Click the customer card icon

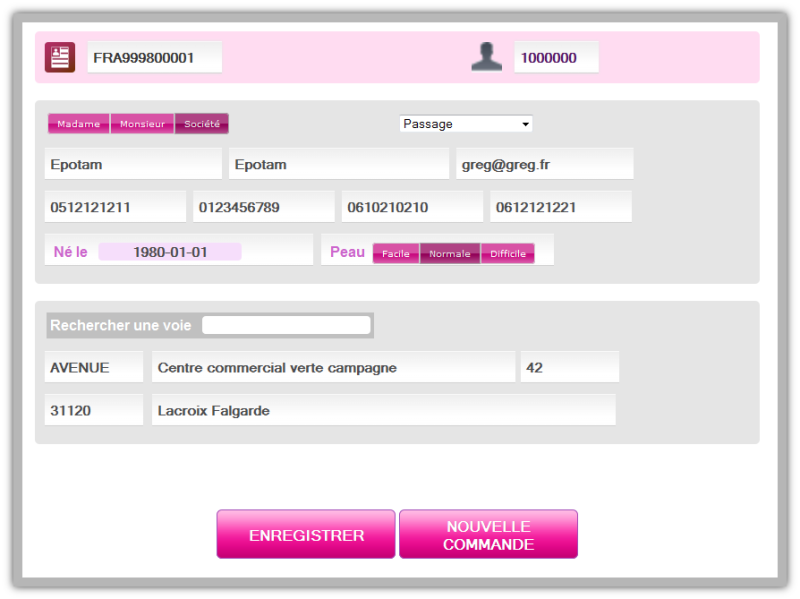[x=60, y=57]
